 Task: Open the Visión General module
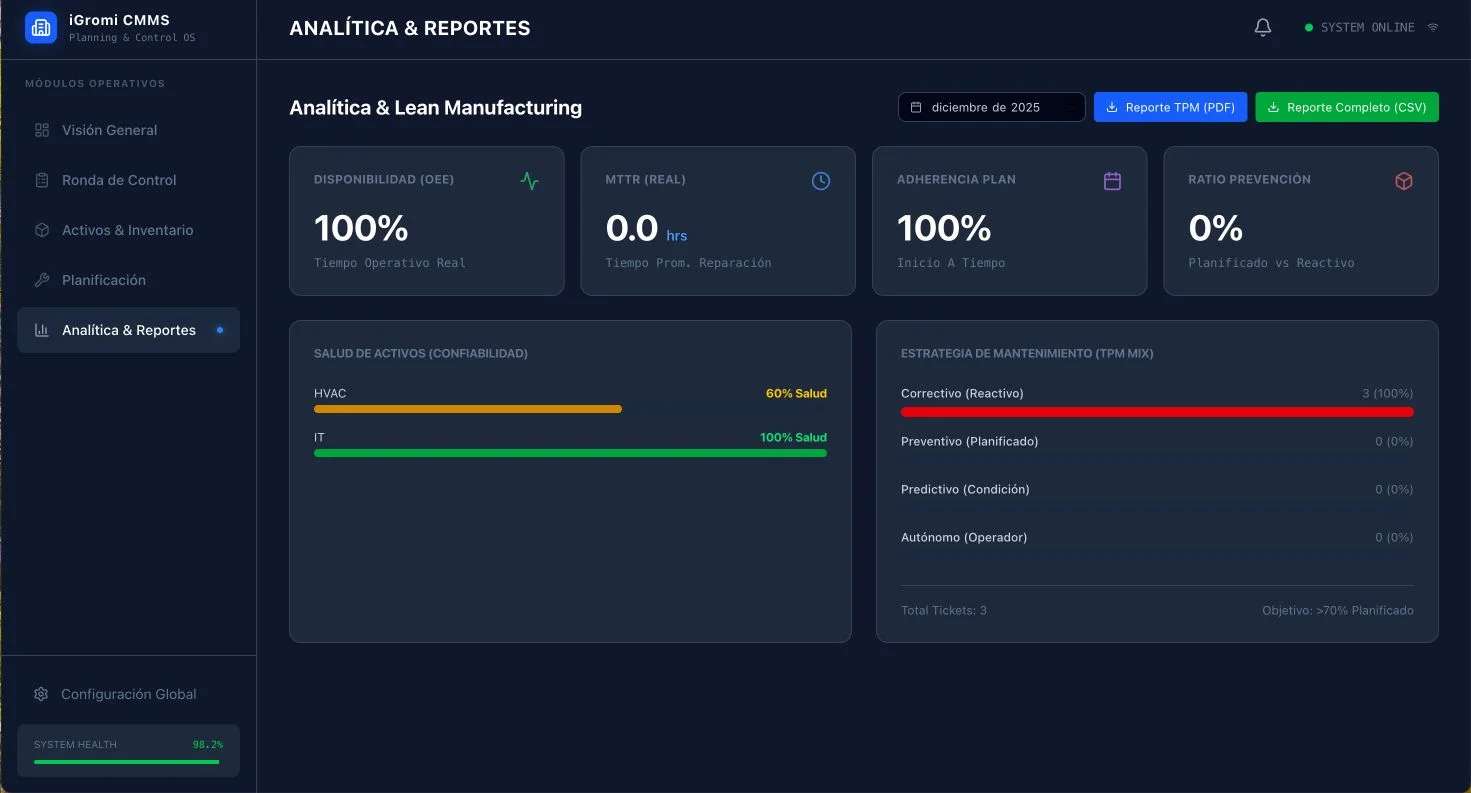point(109,130)
